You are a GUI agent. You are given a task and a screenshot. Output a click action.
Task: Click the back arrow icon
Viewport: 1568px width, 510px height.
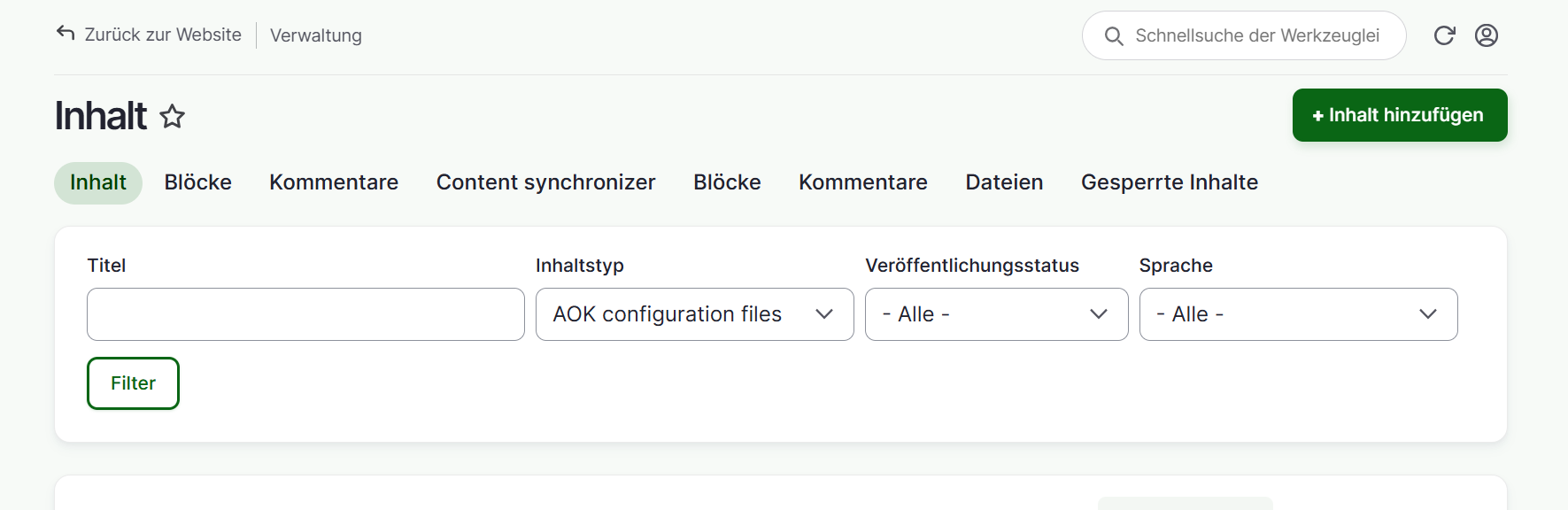point(66,34)
